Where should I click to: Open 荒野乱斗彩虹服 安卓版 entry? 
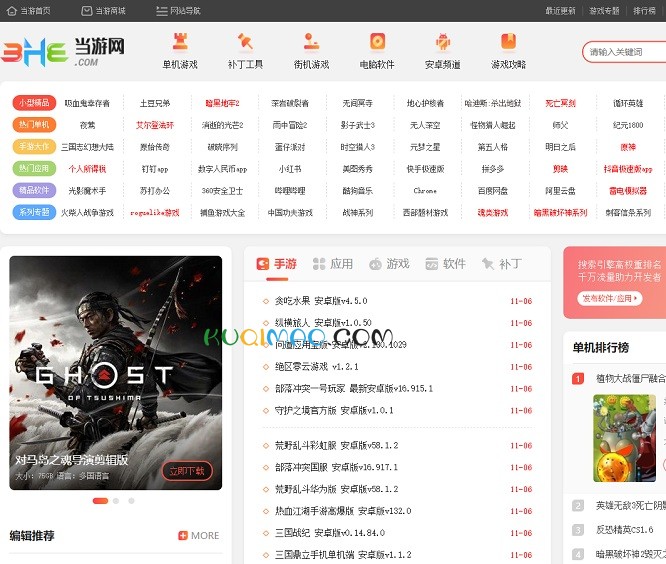click(x=336, y=446)
